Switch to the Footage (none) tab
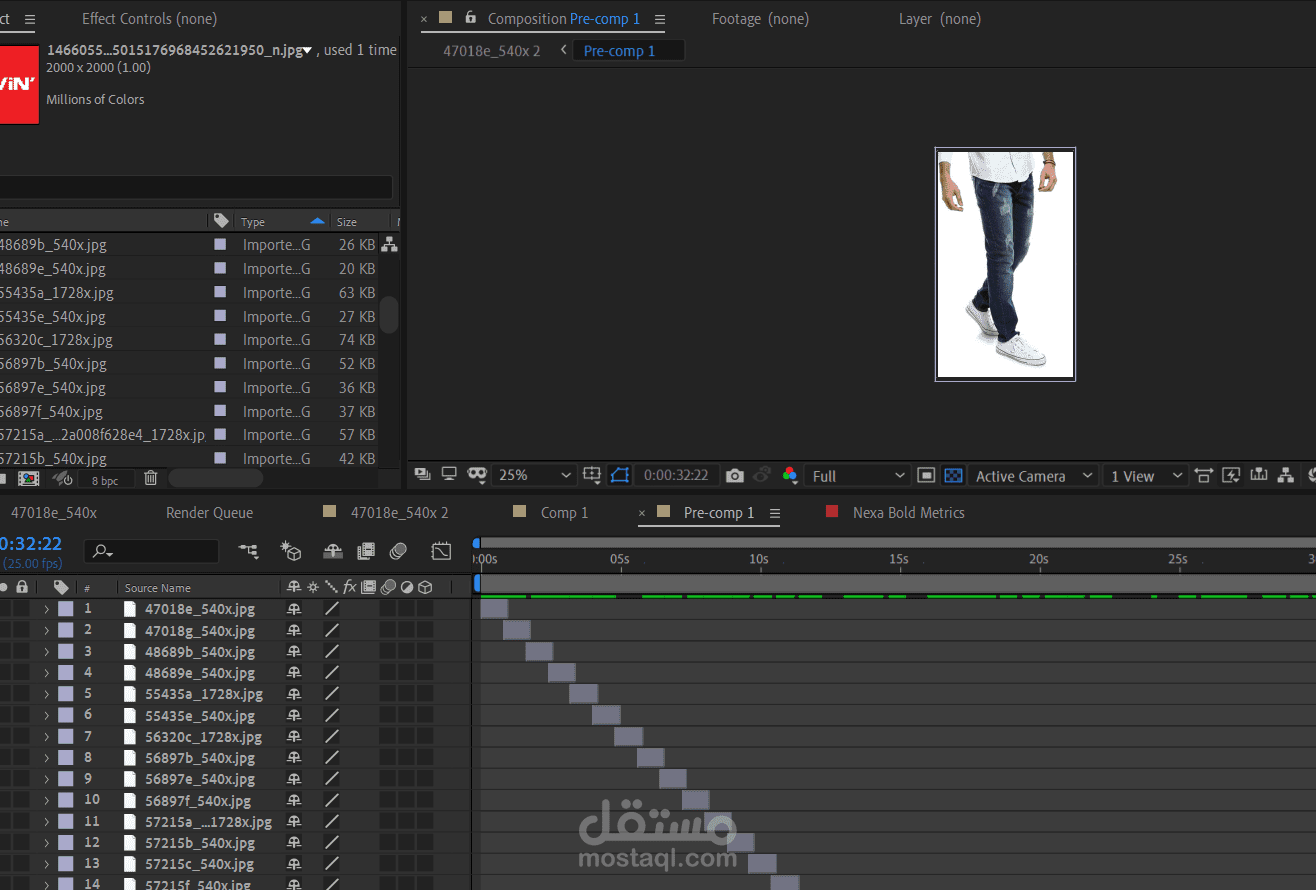 point(760,19)
